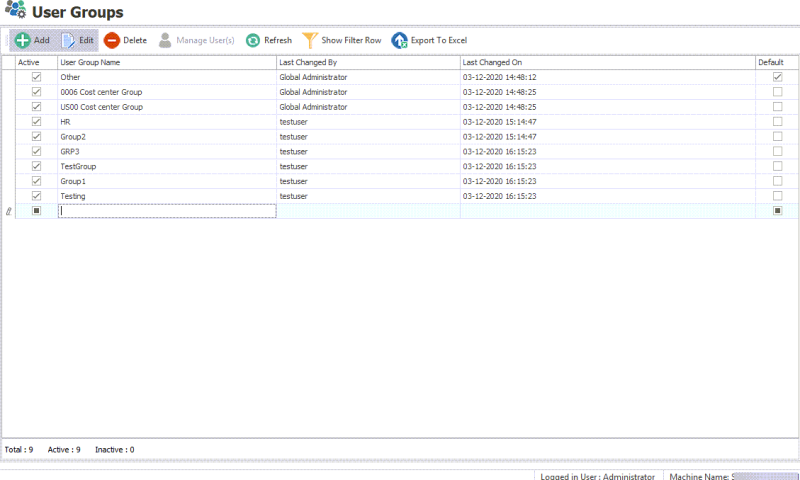This screenshot has width=800, height=480.
Task: Click the Edit pencil document icon
Action: (69, 41)
